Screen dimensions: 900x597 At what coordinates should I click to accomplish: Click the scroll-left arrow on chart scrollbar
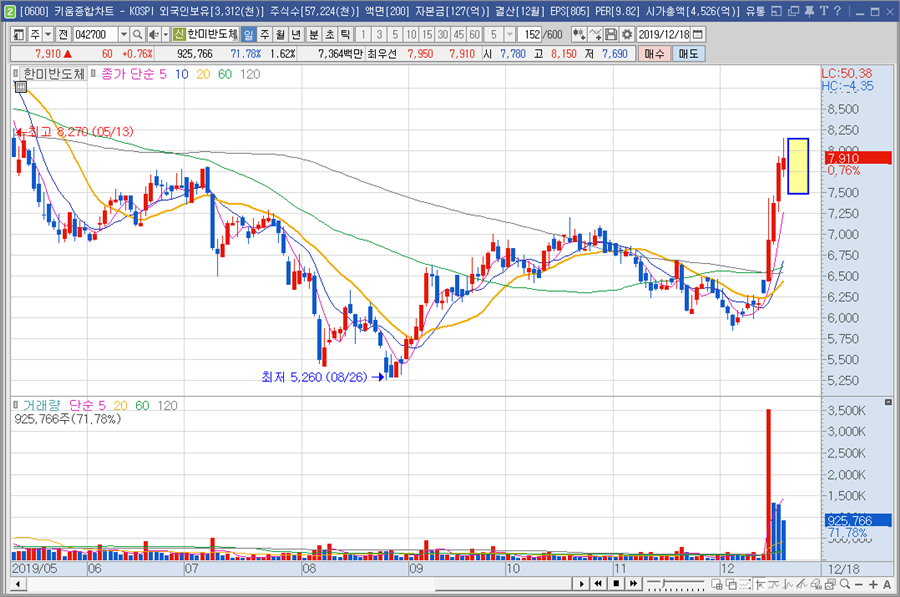(18, 584)
